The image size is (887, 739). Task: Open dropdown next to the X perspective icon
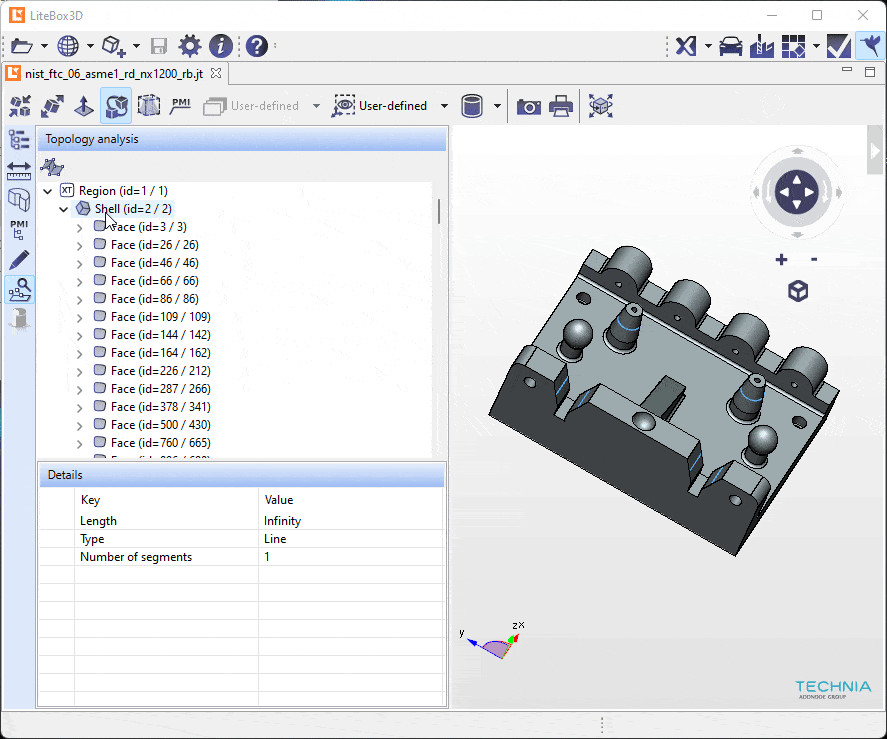pyautogui.click(x=708, y=46)
